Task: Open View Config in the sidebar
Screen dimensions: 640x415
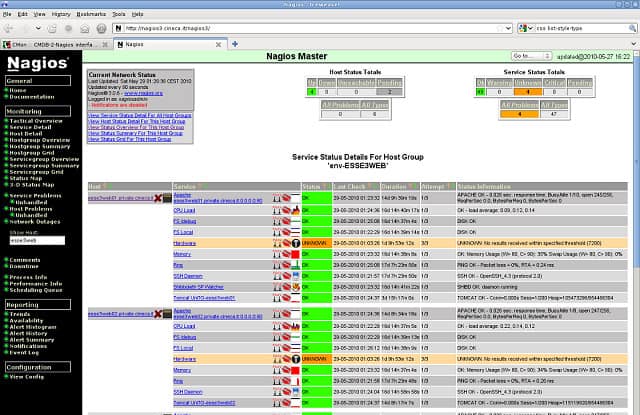Action: point(27,377)
